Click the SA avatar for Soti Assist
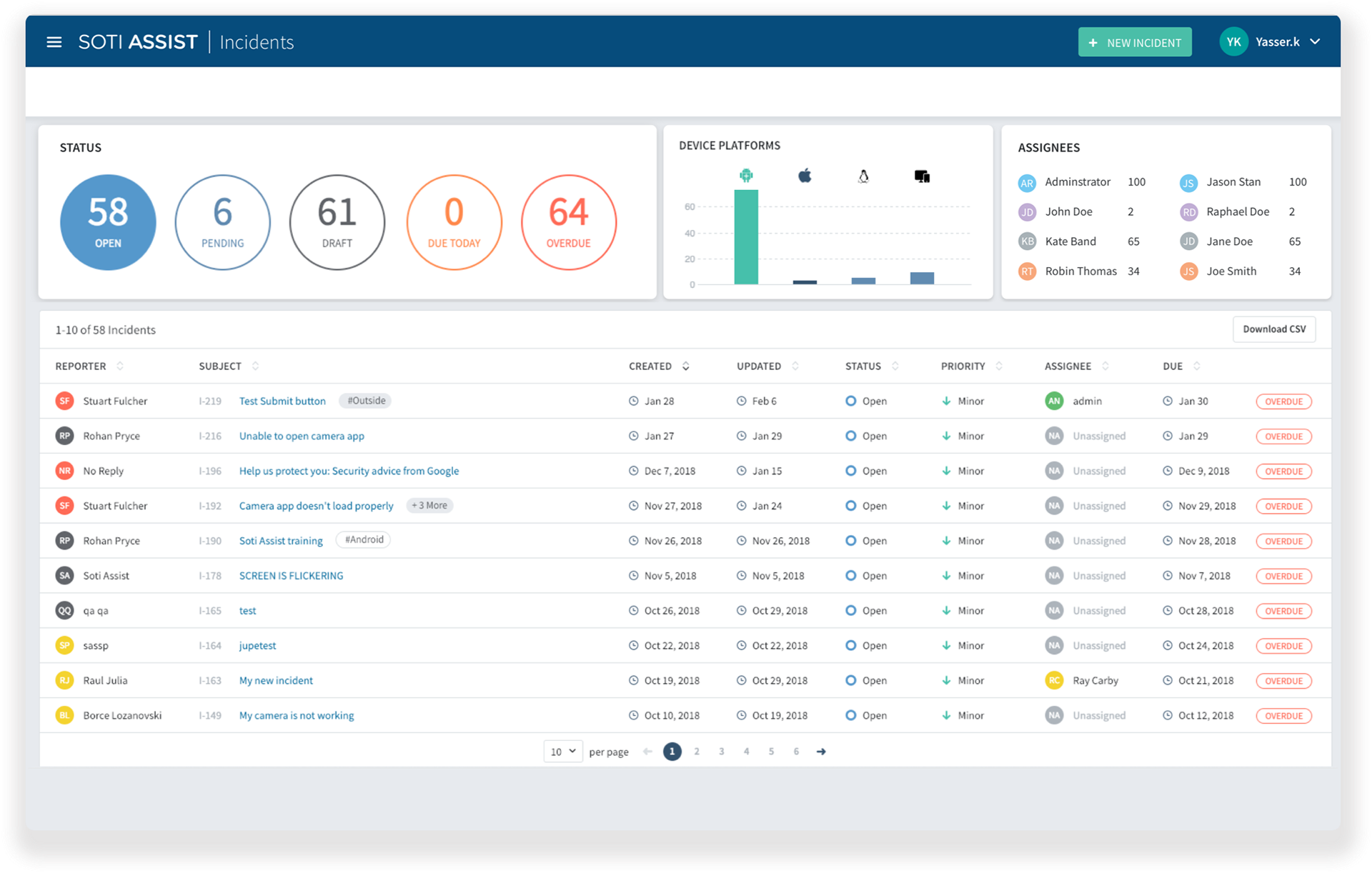Viewport: 1372px width, 873px height. click(x=64, y=575)
